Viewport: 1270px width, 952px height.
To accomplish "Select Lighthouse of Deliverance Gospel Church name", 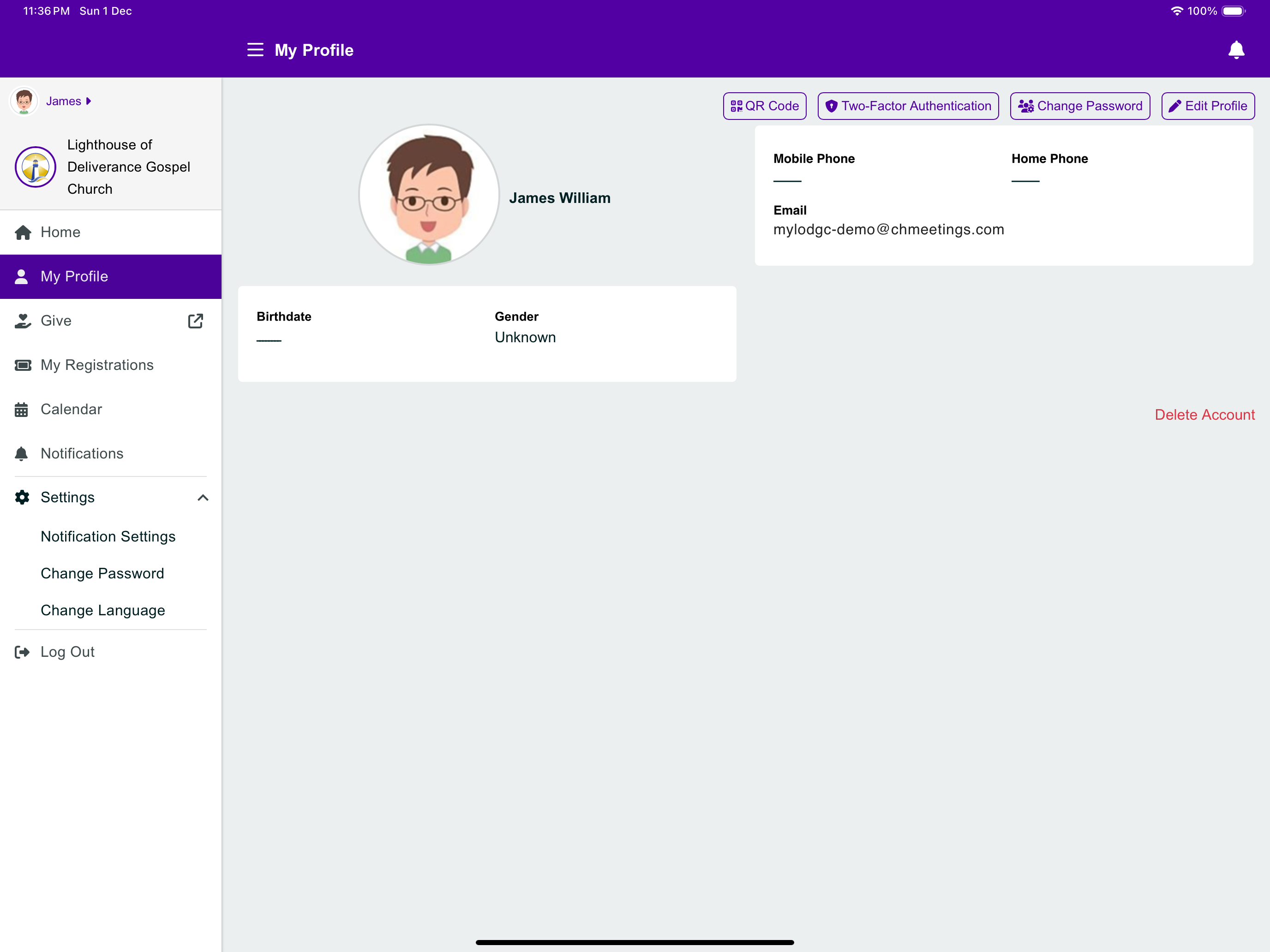I will 129,167.
